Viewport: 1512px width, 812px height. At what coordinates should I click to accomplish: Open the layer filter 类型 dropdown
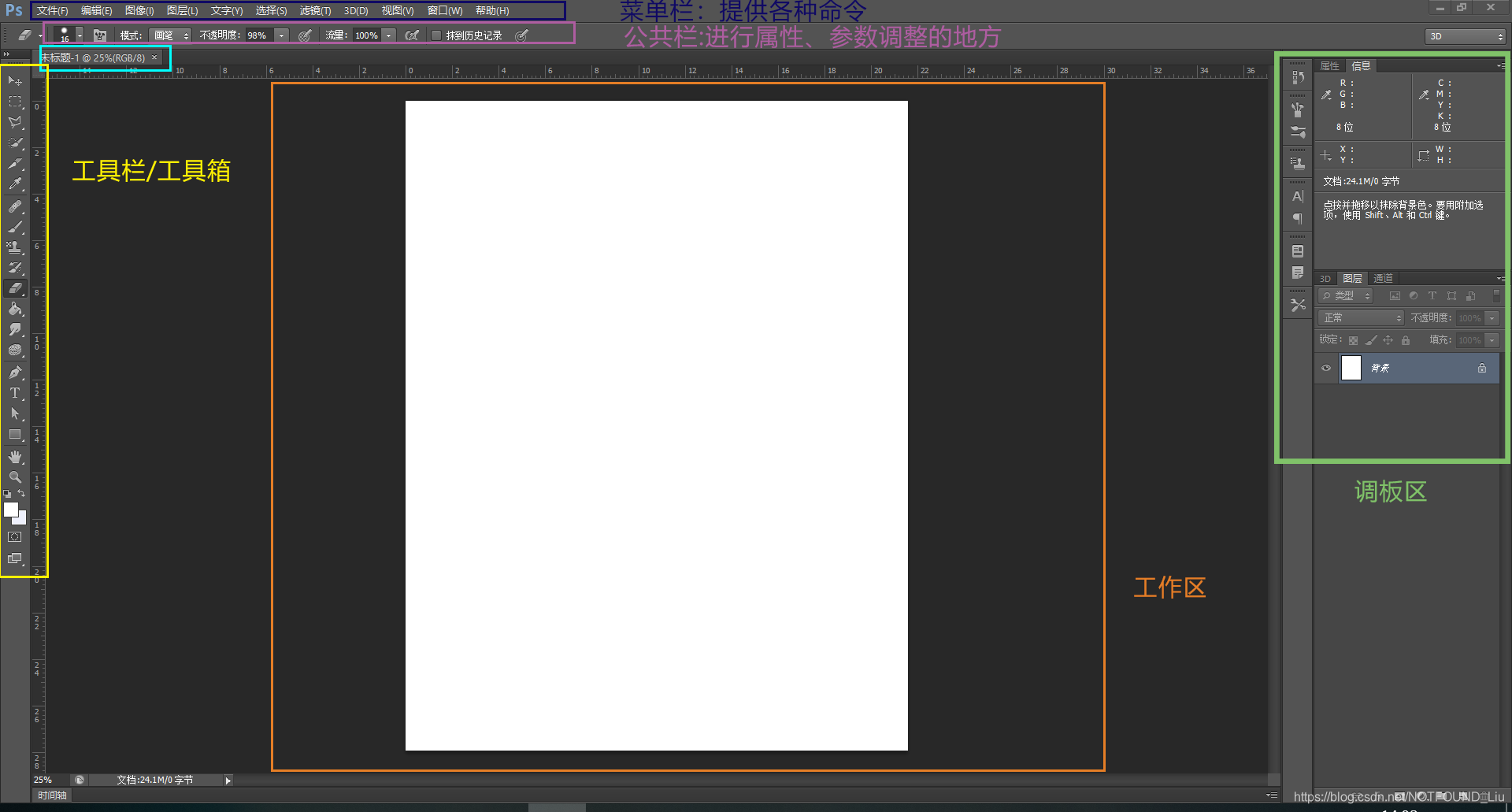(1346, 296)
